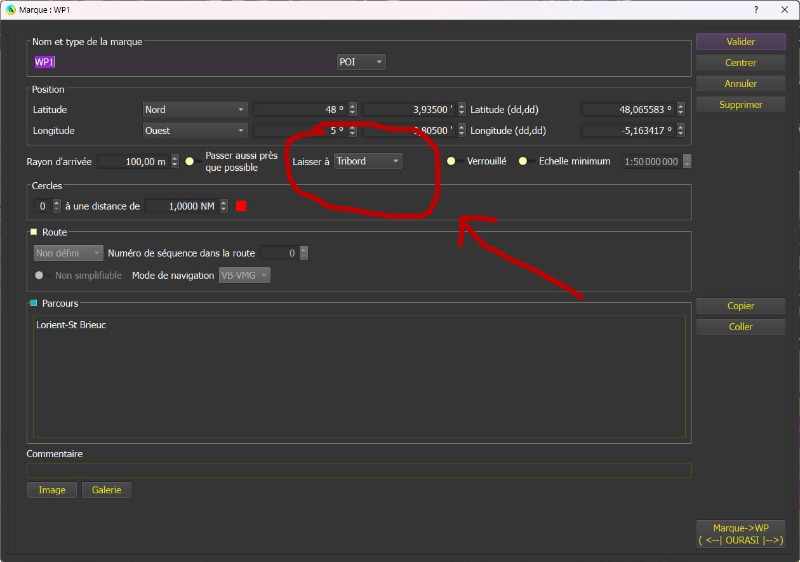Viewport: 800px width, 562px height.
Task: Enable the Echelle minimum option
Action: tap(522, 161)
